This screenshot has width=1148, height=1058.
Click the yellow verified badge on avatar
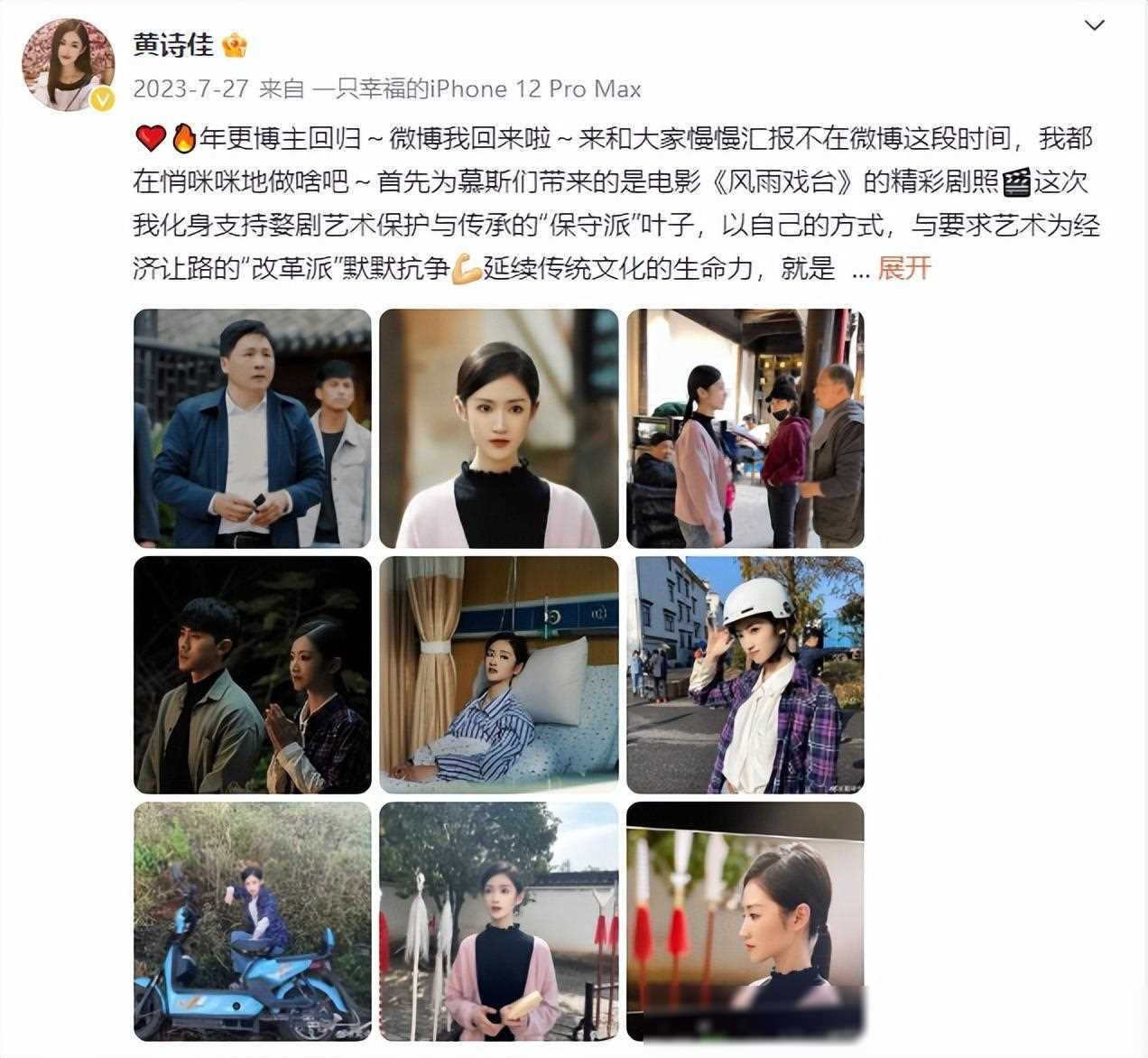click(x=102, y=98)
